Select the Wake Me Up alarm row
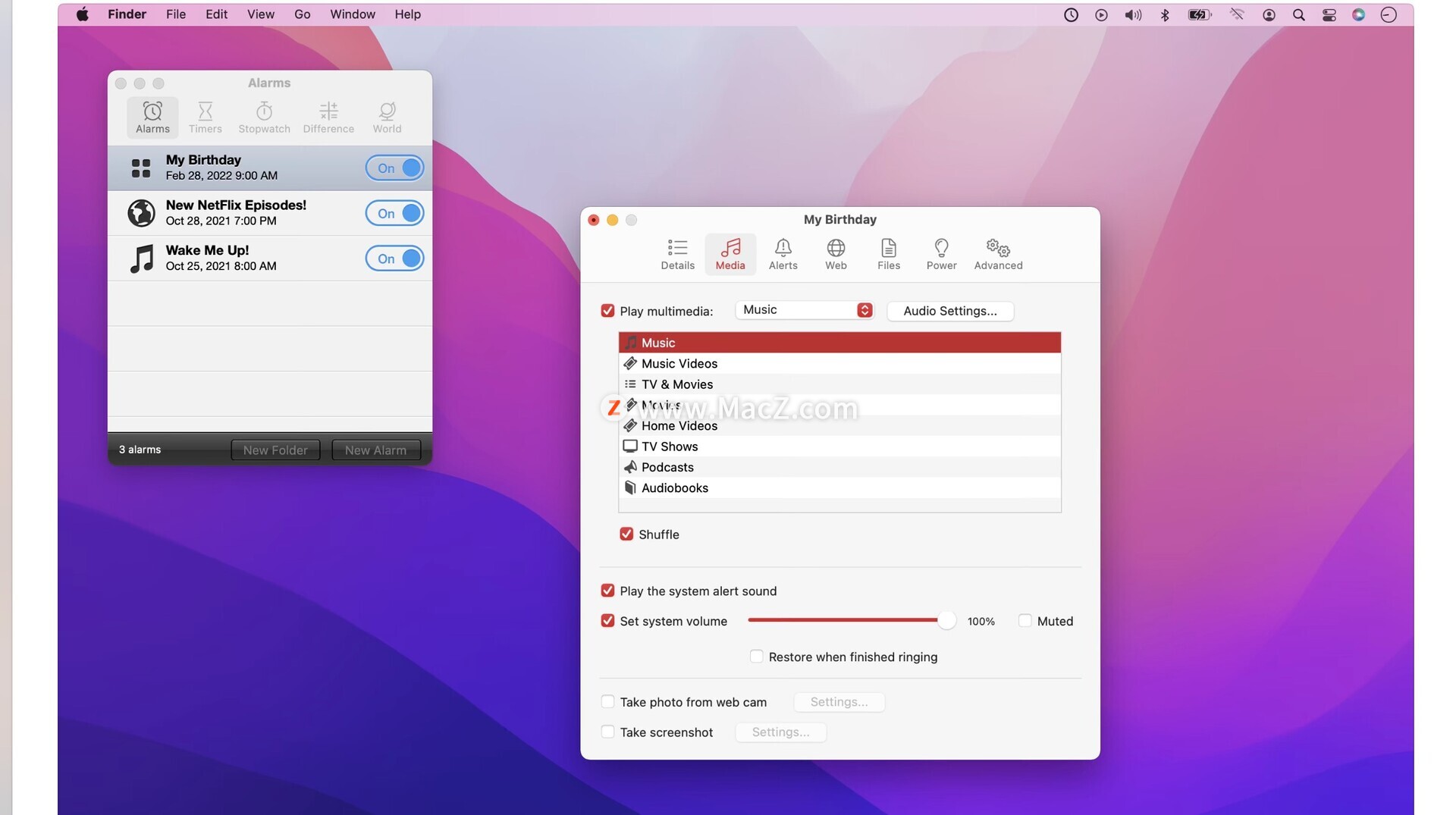Viewport: 1456px width, 815px height. 270,259
